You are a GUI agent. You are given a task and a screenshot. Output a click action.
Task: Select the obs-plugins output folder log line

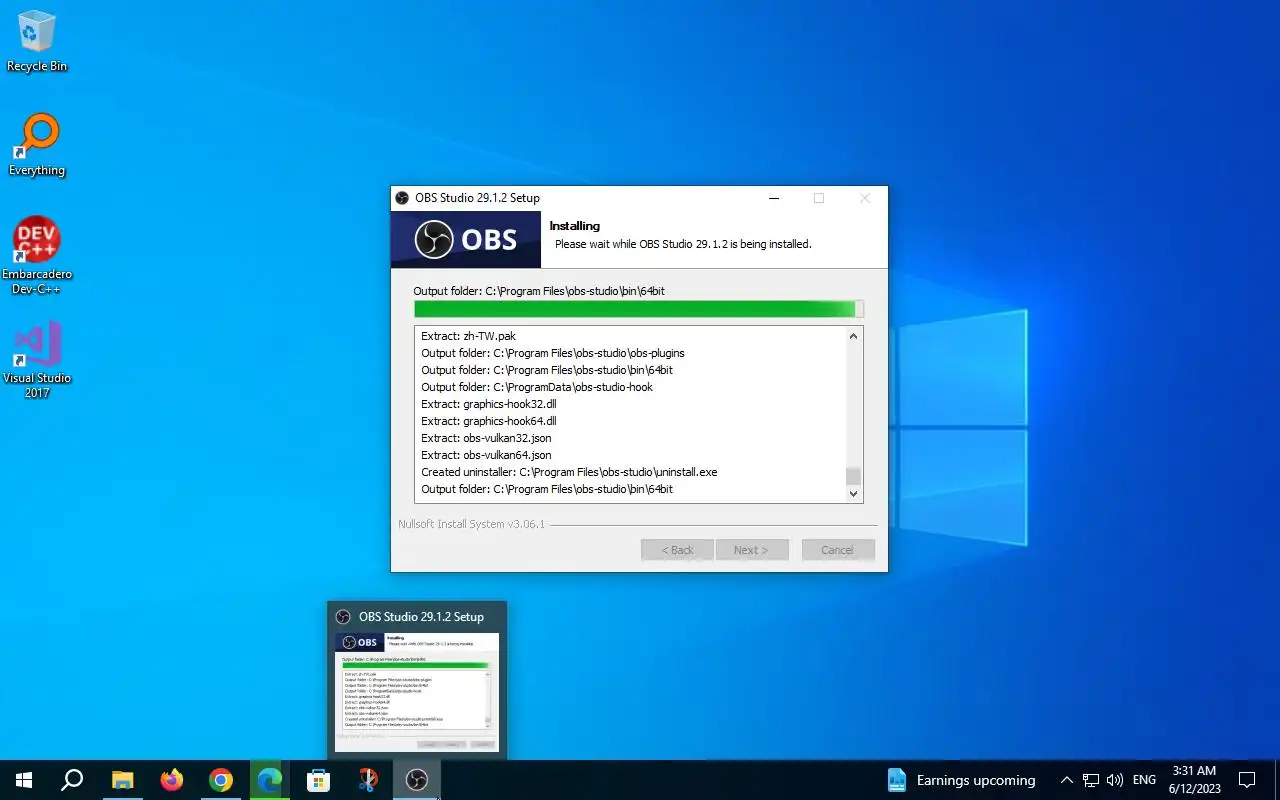[x=553, y=353]
